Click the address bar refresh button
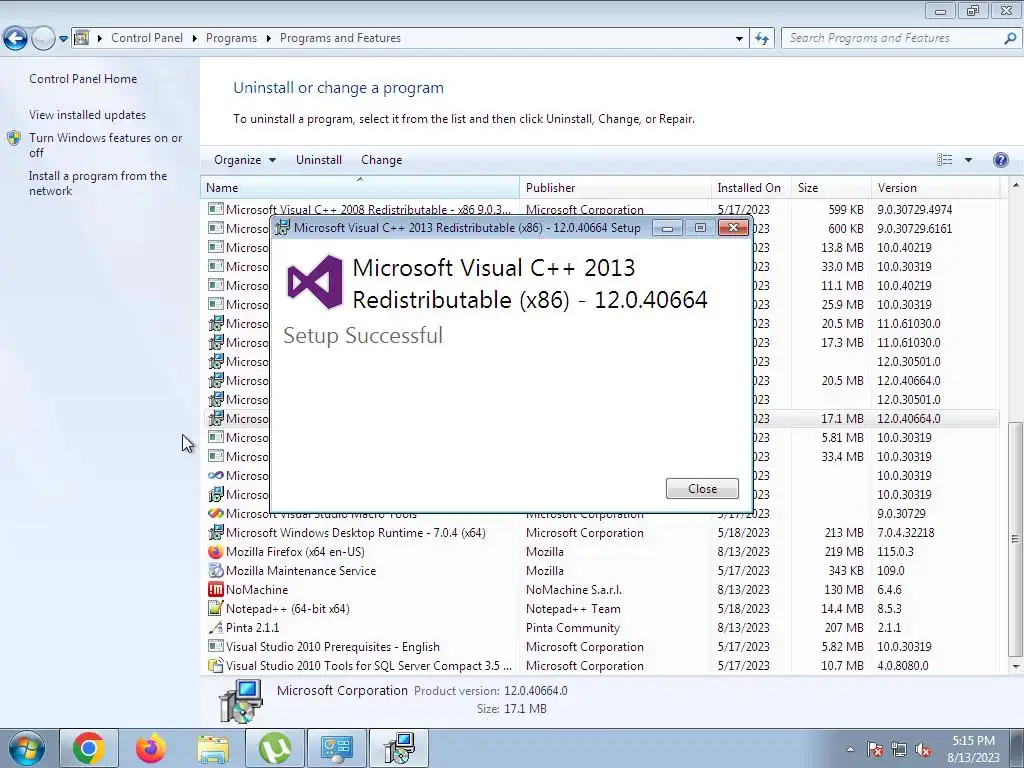 click(x=761, y=39)
